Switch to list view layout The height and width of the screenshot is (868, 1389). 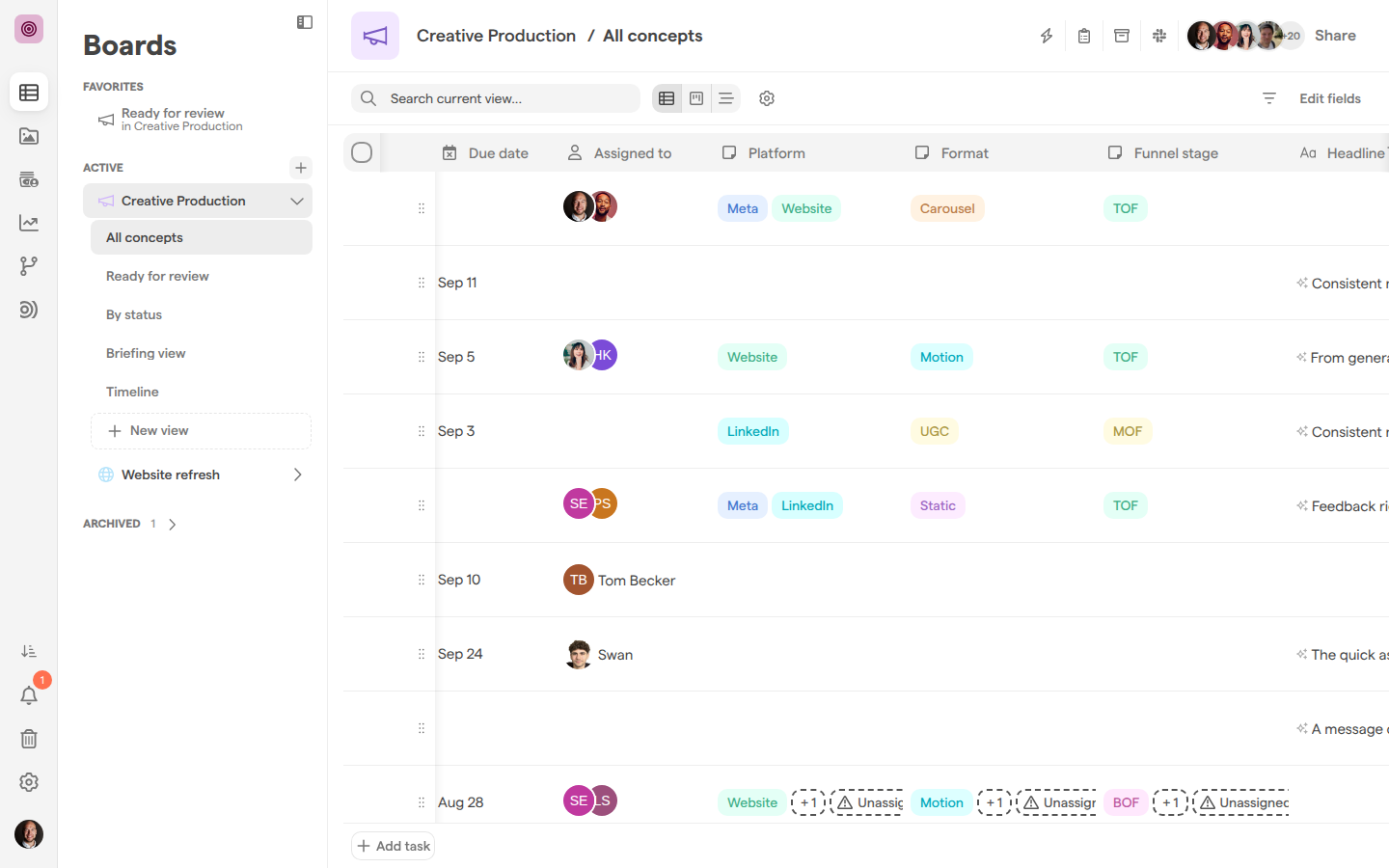coord(726,98)
